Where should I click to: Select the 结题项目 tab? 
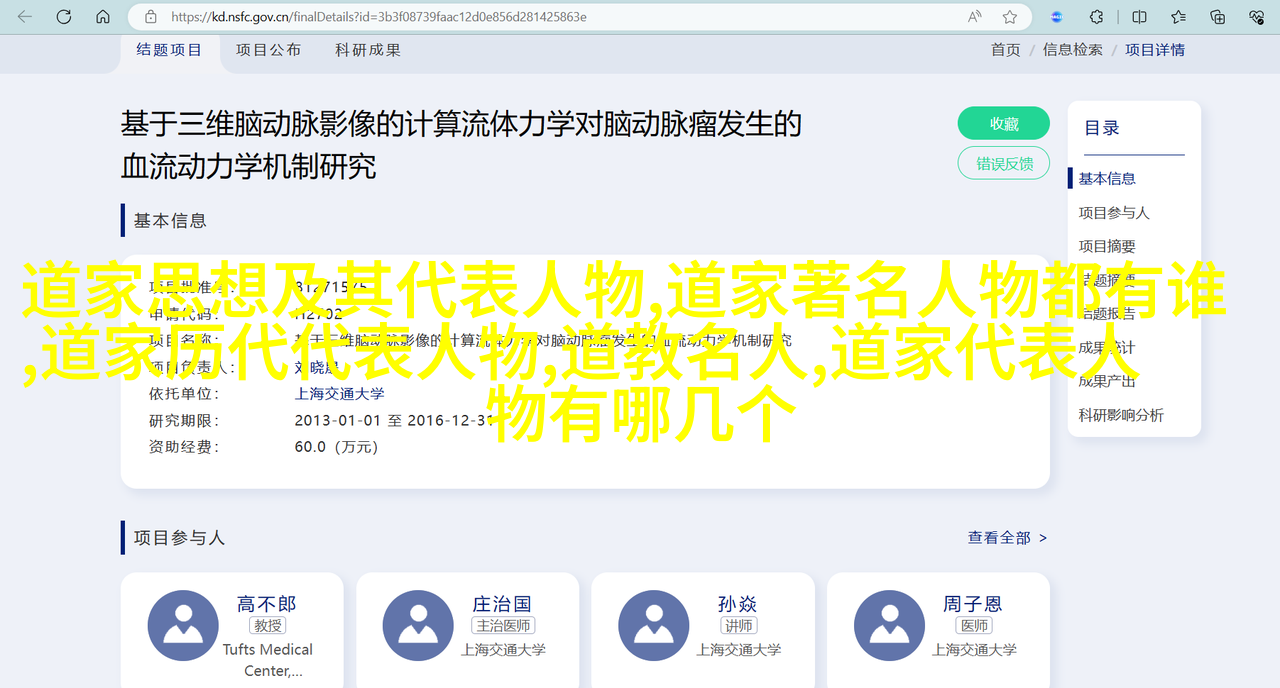[x=169, y=50]
